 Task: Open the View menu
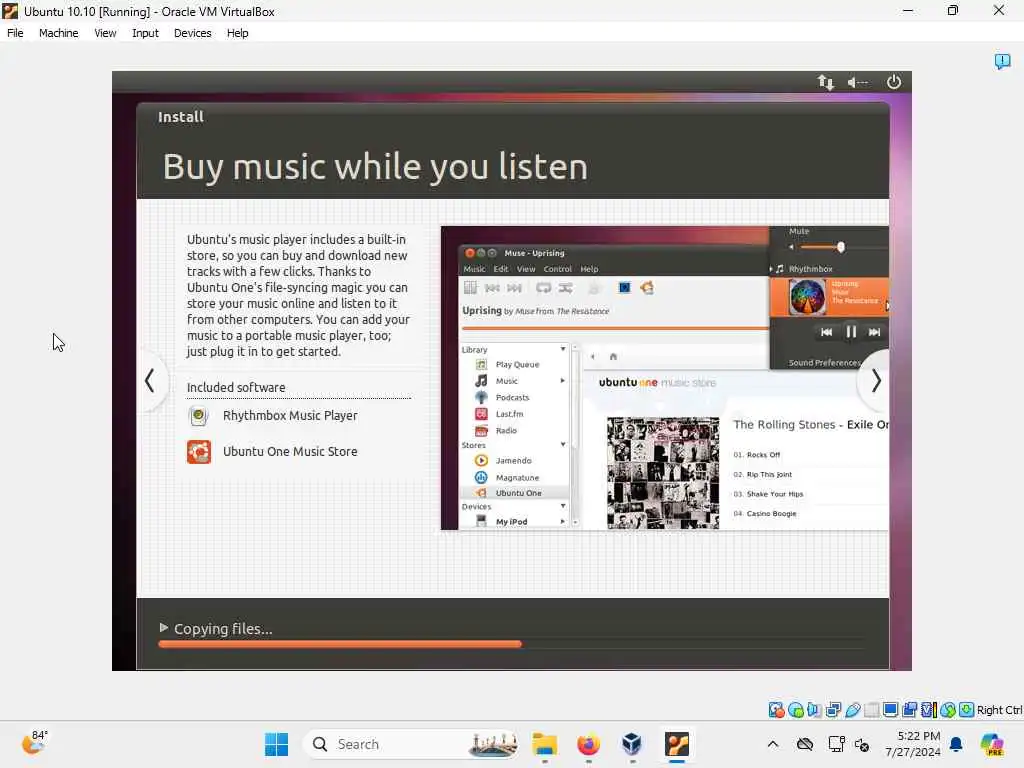[x=105, y=33]
